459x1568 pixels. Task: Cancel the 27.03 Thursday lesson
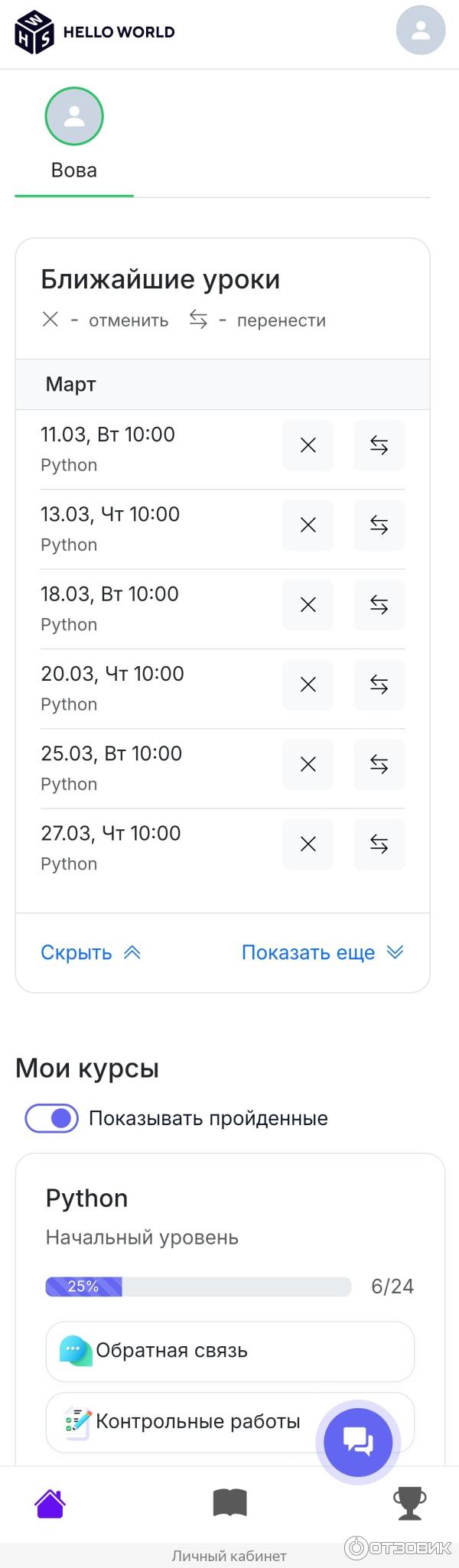coord(308,844)
